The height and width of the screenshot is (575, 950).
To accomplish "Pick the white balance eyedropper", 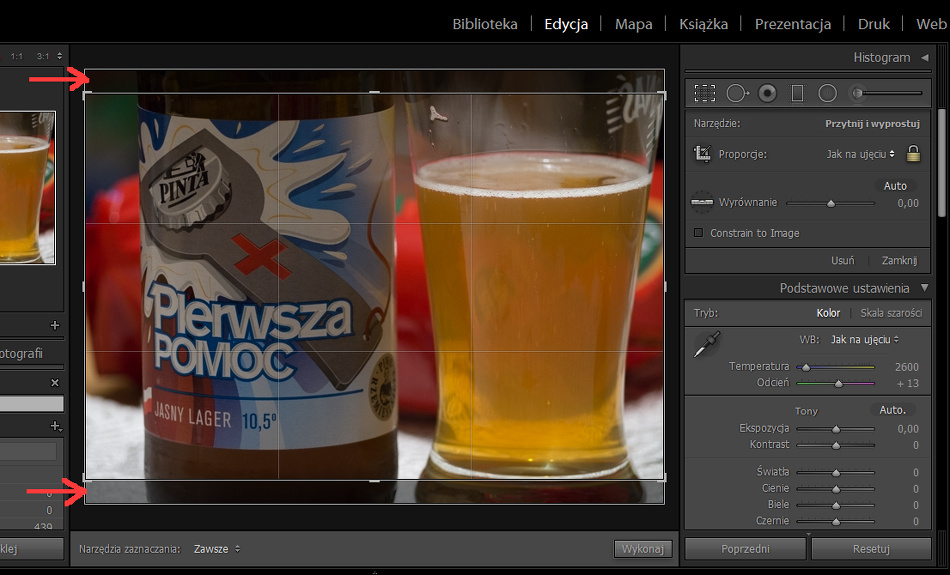I will (x=706, y=345).
